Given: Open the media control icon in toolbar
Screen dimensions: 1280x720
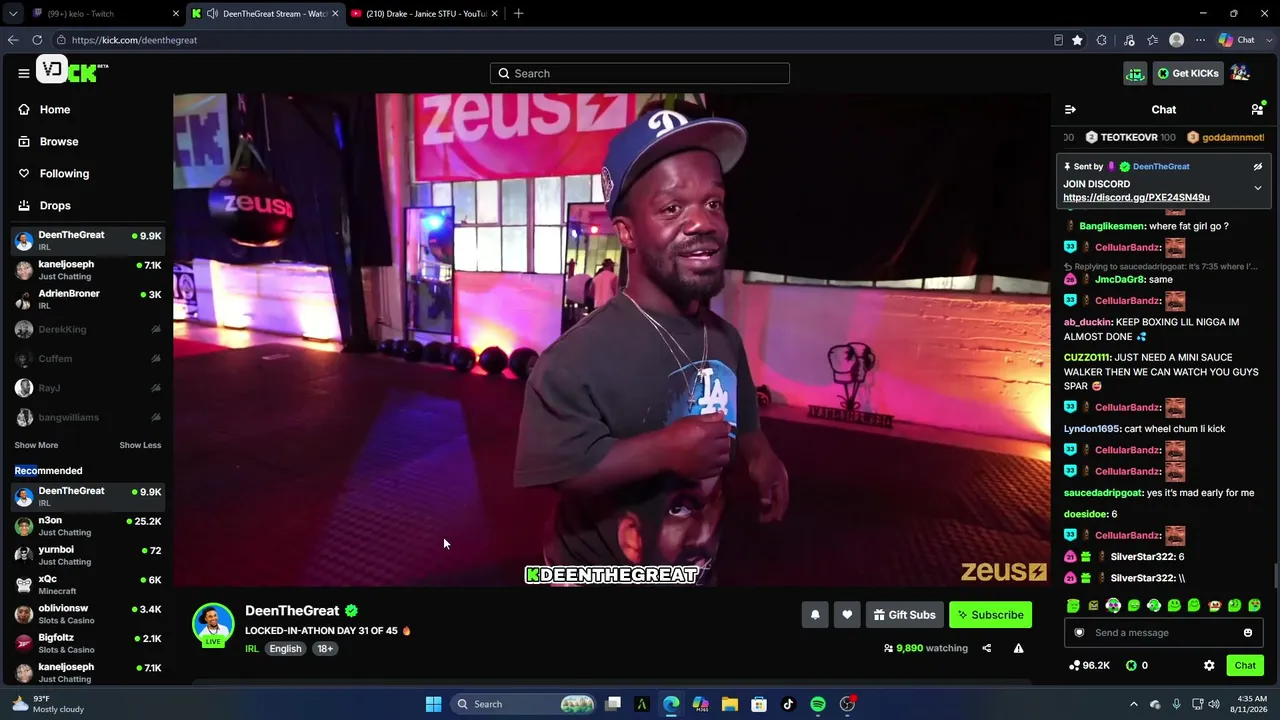Looking at the screenshot, I should pyautogui.click(x=1129, y=40).
